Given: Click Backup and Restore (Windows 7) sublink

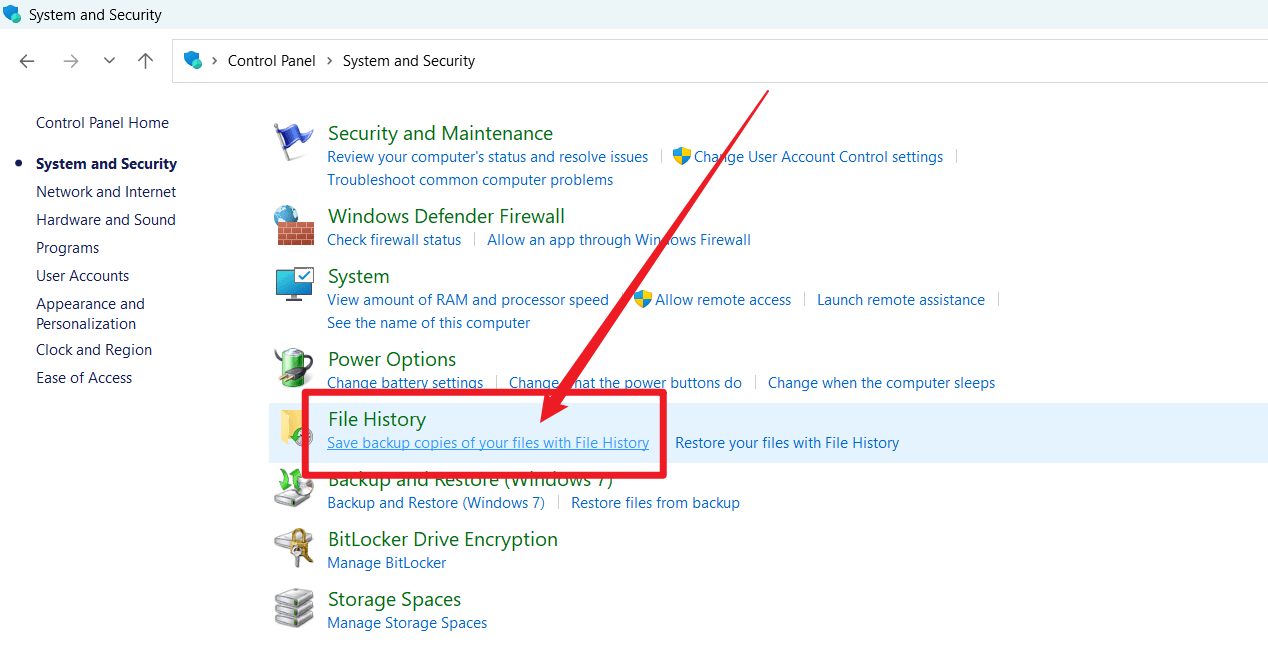Looking at the screenshot, I should coord(436,503).
